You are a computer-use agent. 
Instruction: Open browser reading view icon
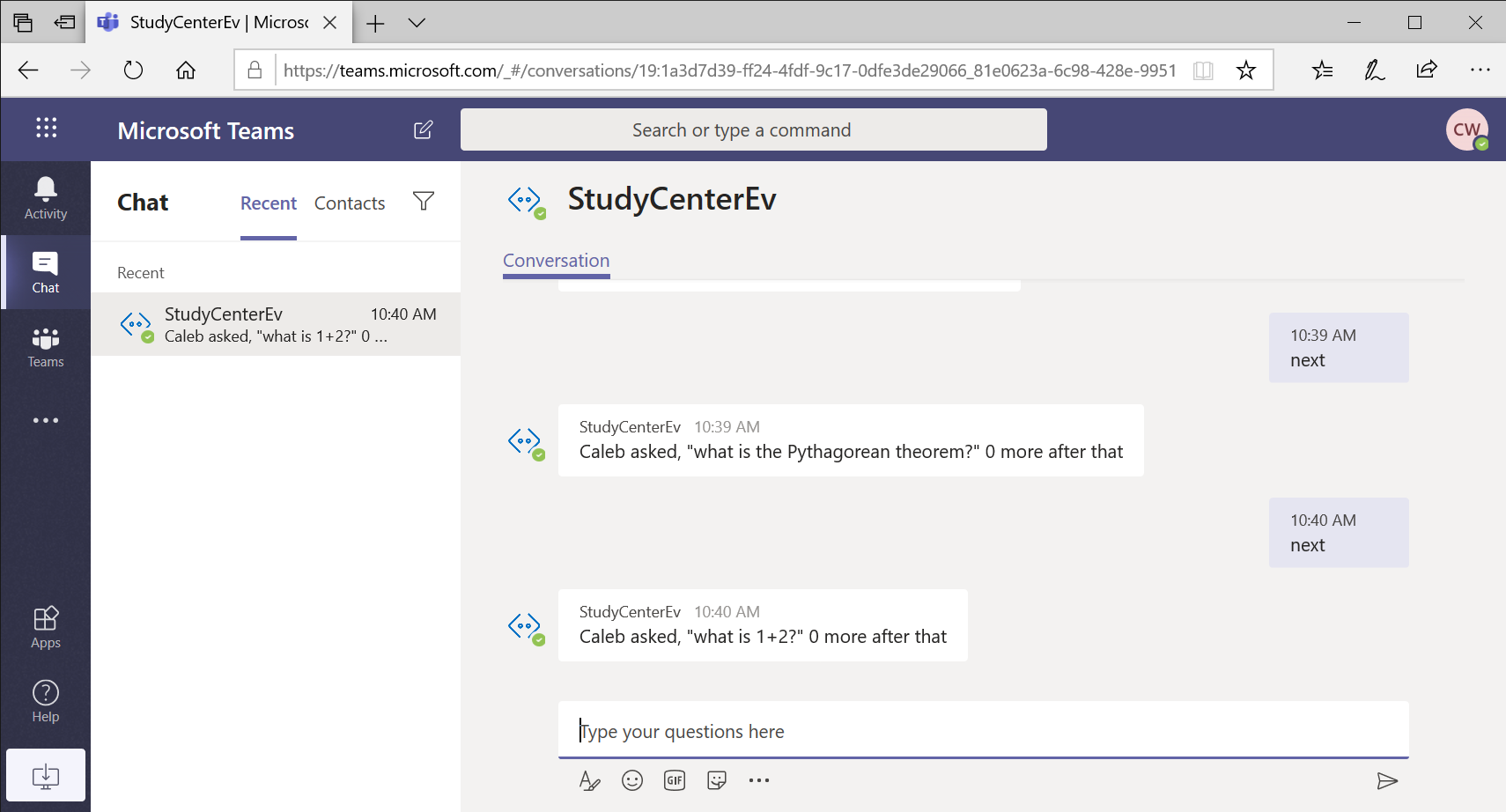pos(1203,70)
